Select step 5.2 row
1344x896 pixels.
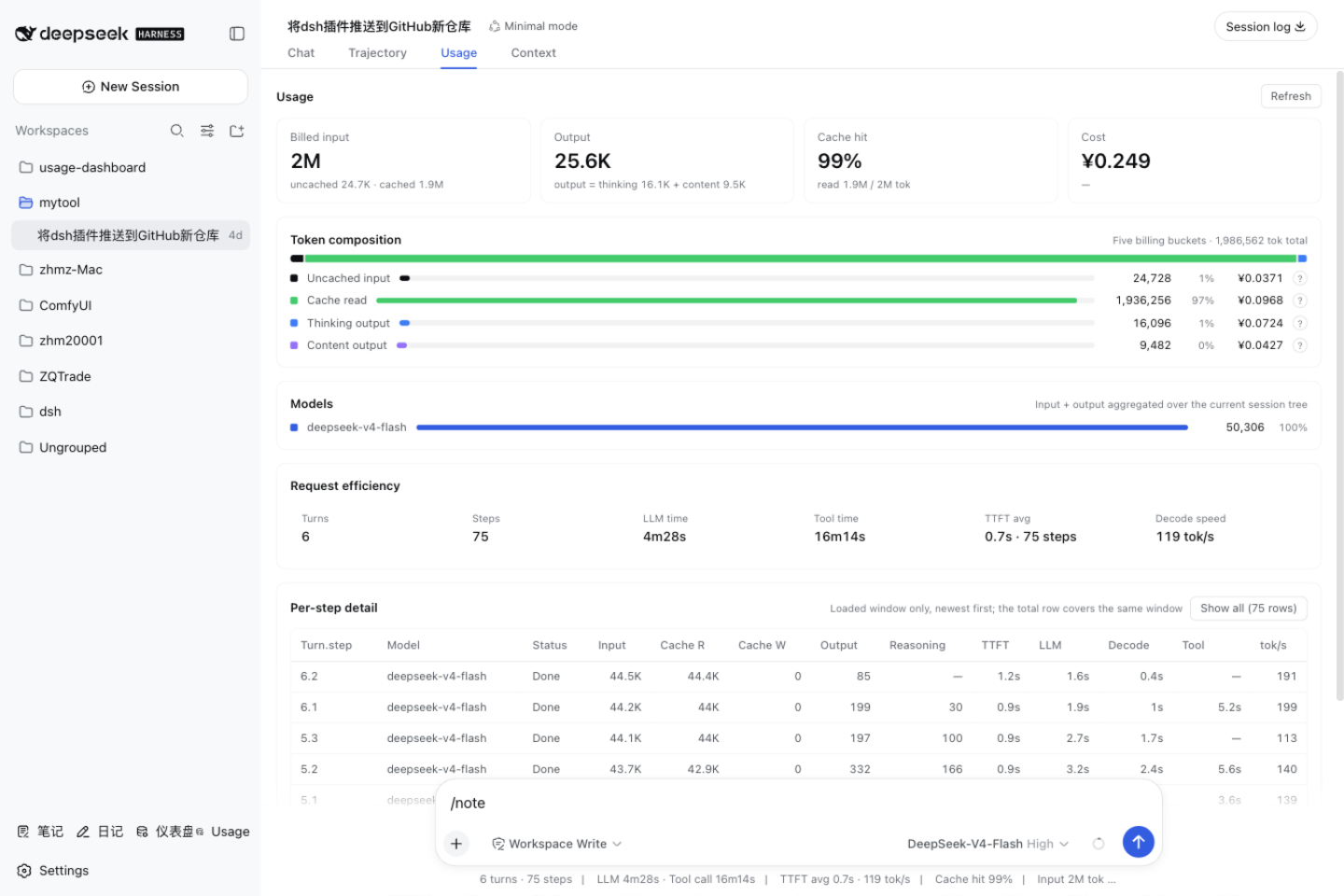click(798, 769)
